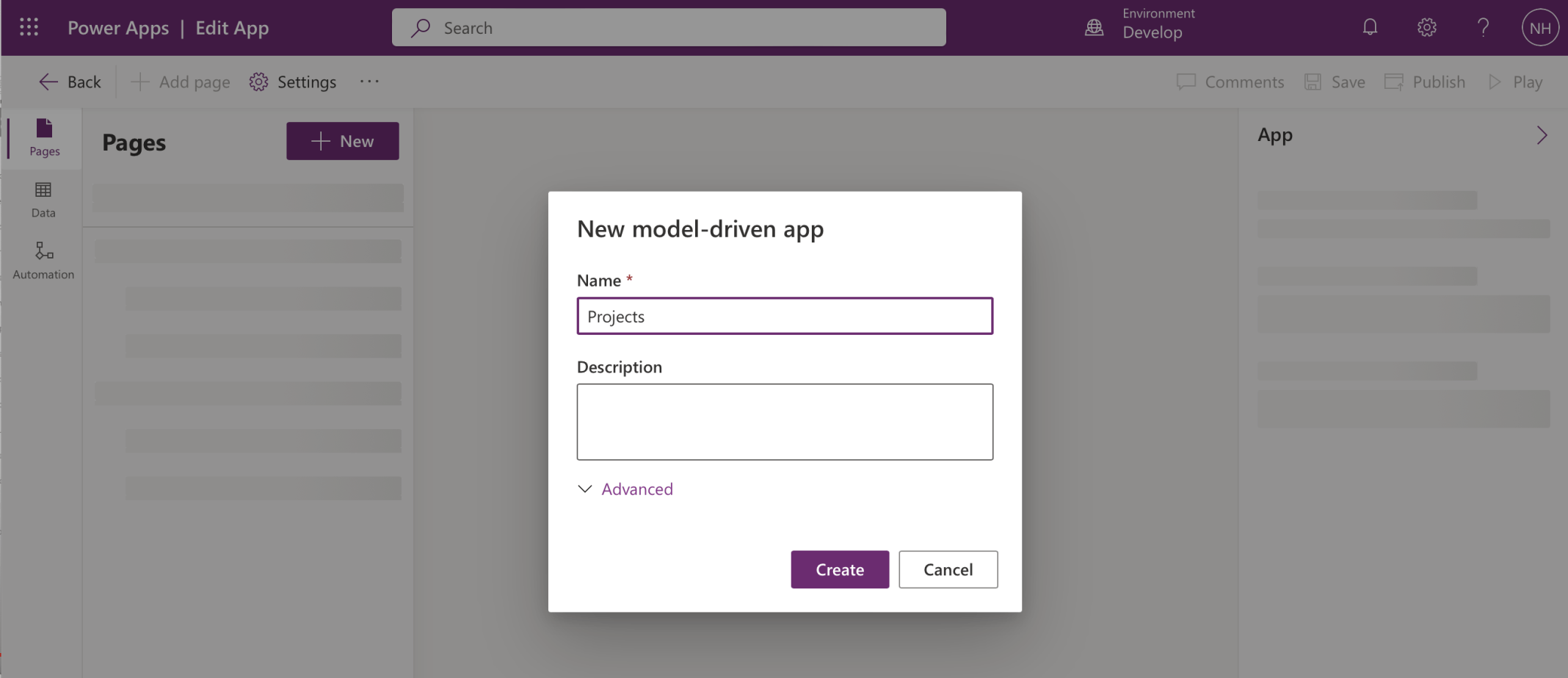This screenshot has height=678, width=1568.
Task: Save the app
Action: [1335, 82]
